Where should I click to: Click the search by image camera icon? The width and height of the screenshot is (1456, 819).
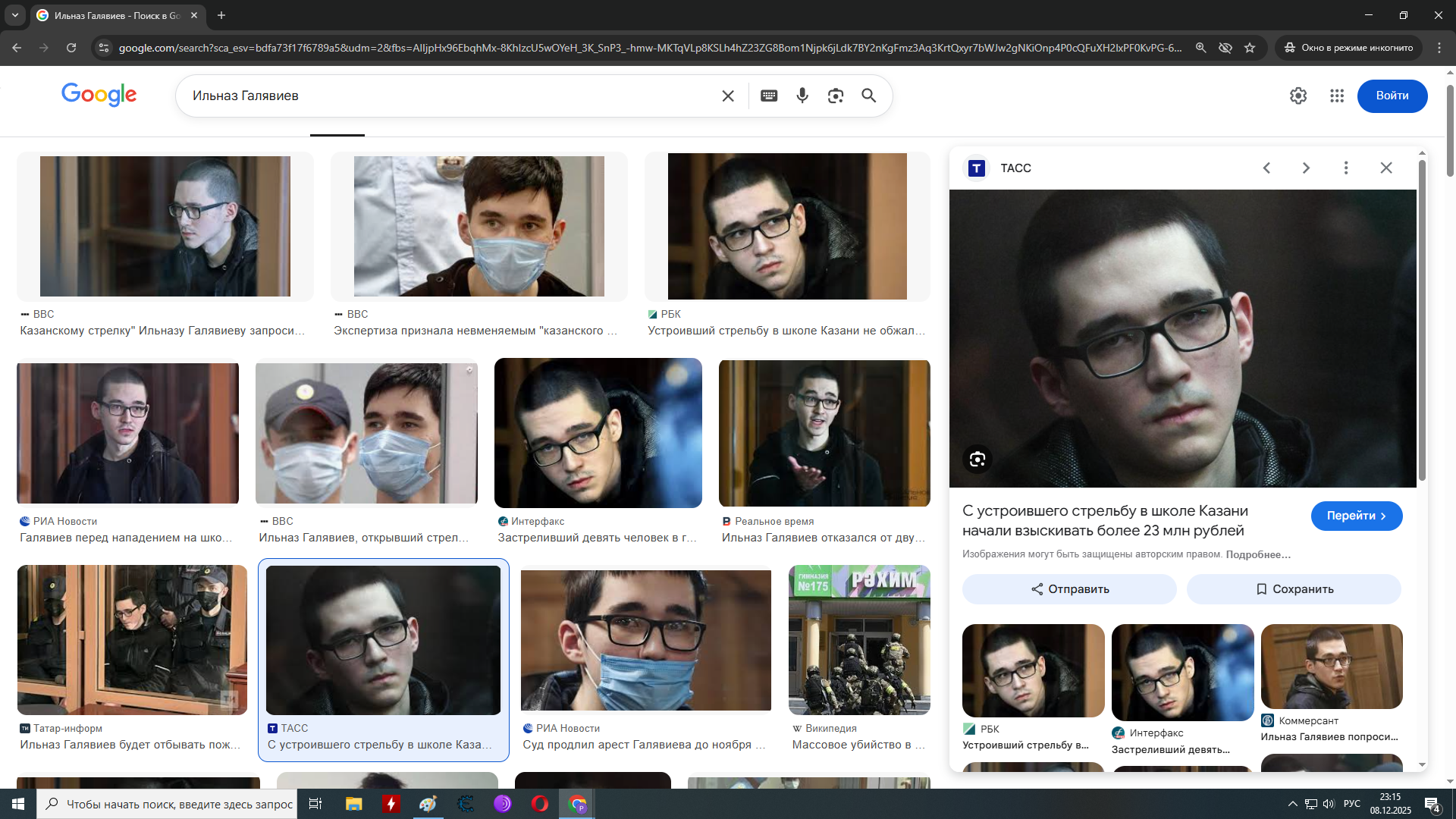click(x=836, y=96)
